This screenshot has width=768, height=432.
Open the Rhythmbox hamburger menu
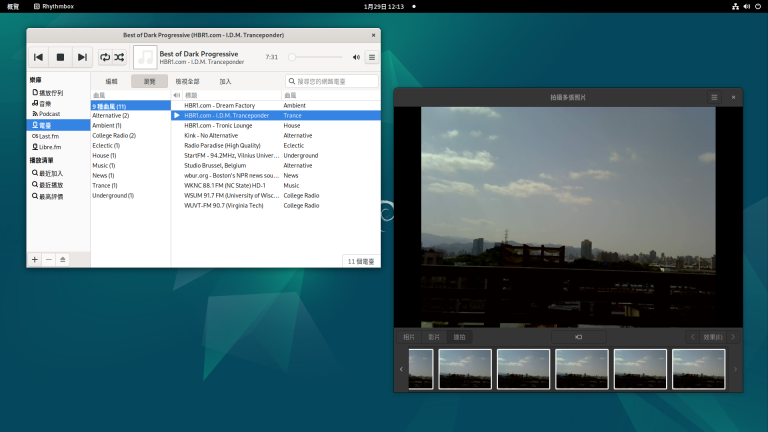pos(372,57)
